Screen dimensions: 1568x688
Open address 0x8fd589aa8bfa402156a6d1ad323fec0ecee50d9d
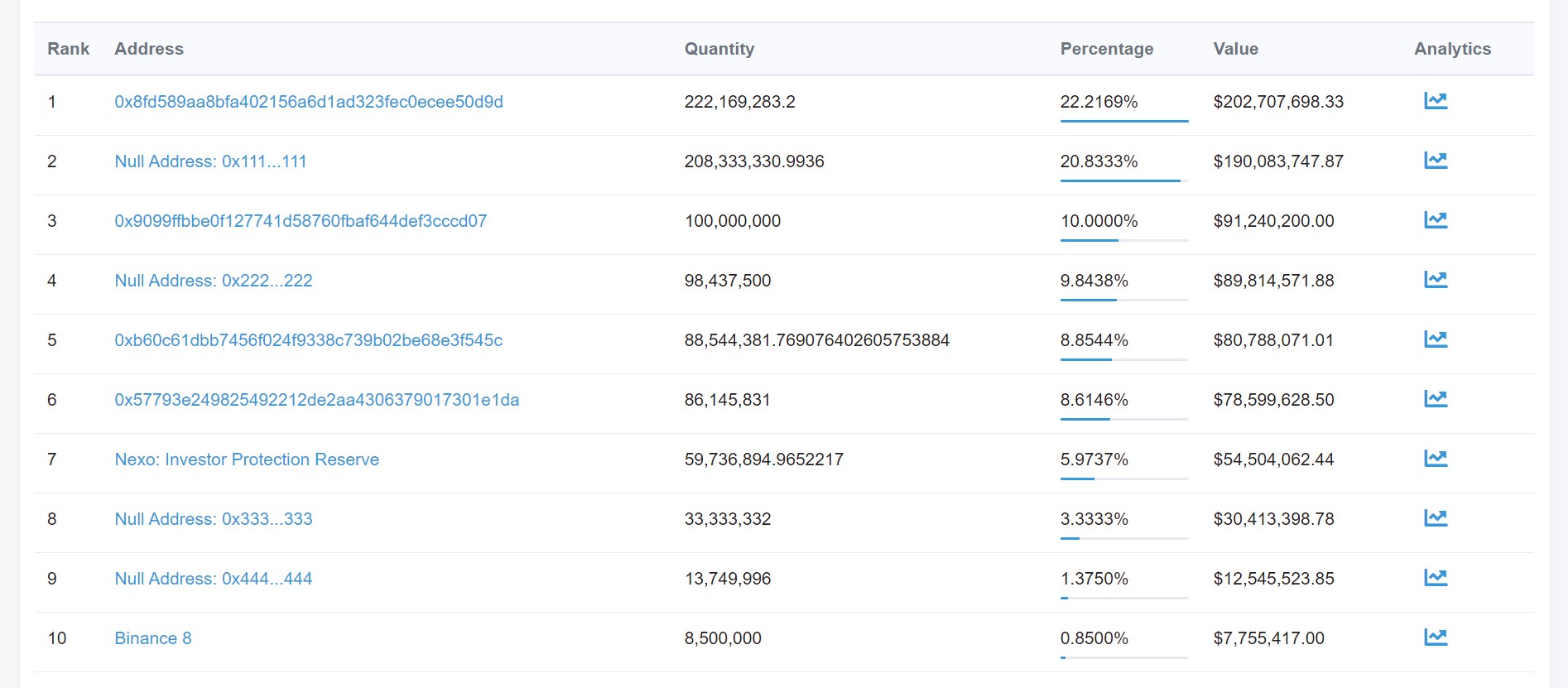click(x=309, y=102)
